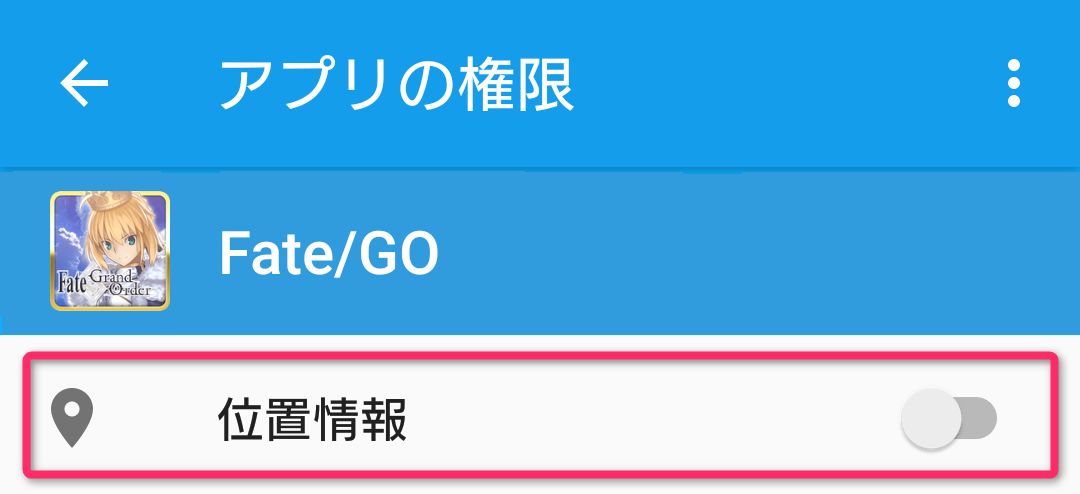Reveal hidden menu items with the kebab button

point(1014,83)
